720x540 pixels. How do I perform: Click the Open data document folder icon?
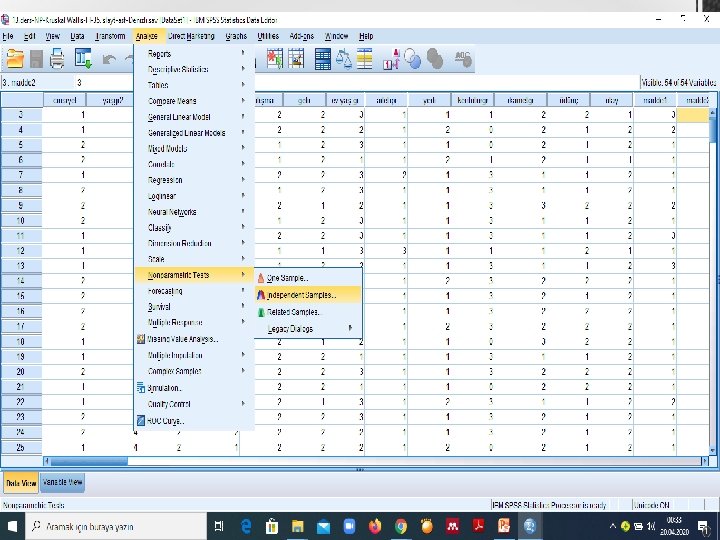(15, 59)
